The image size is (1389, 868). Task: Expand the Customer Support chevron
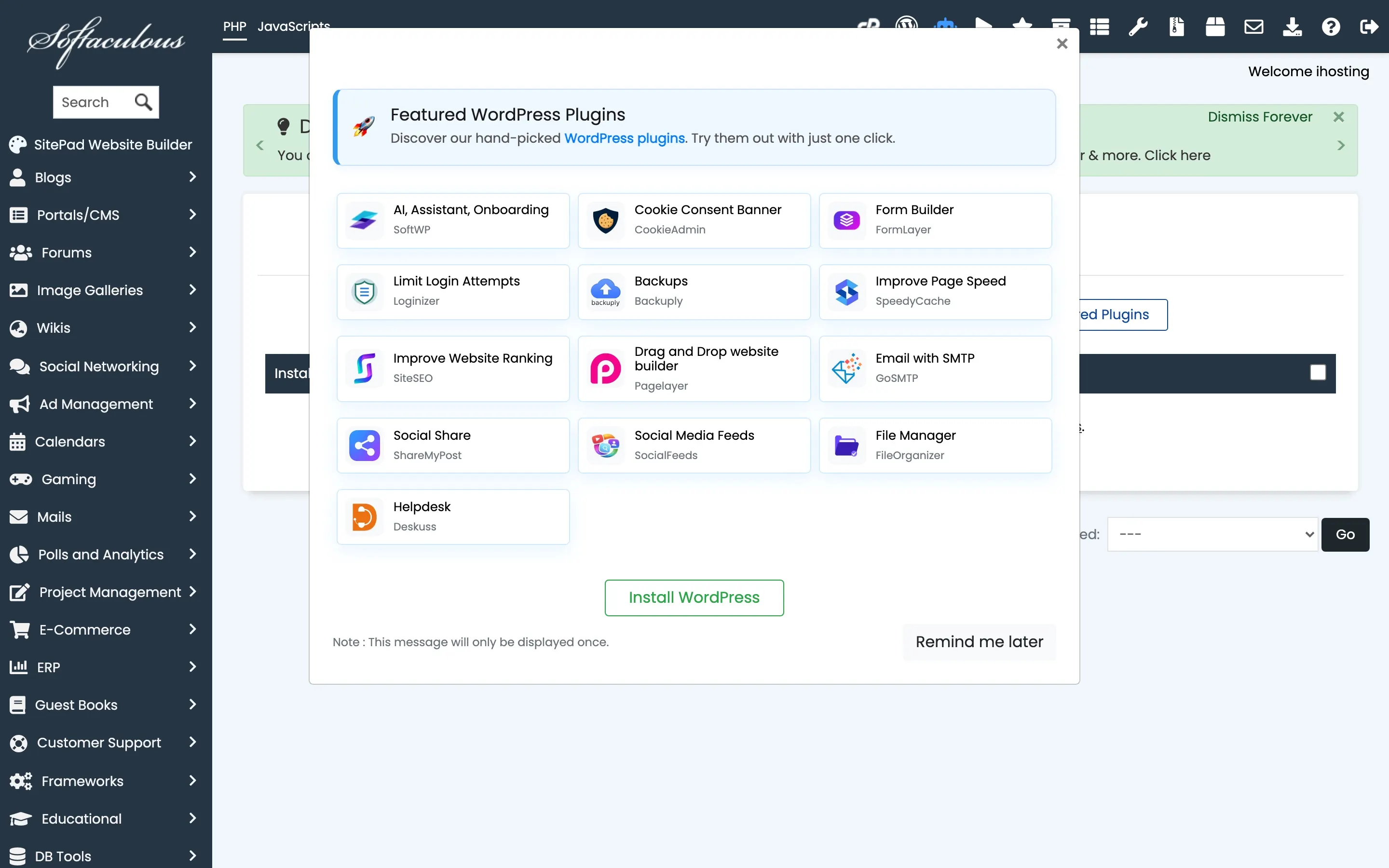point(193,742)
